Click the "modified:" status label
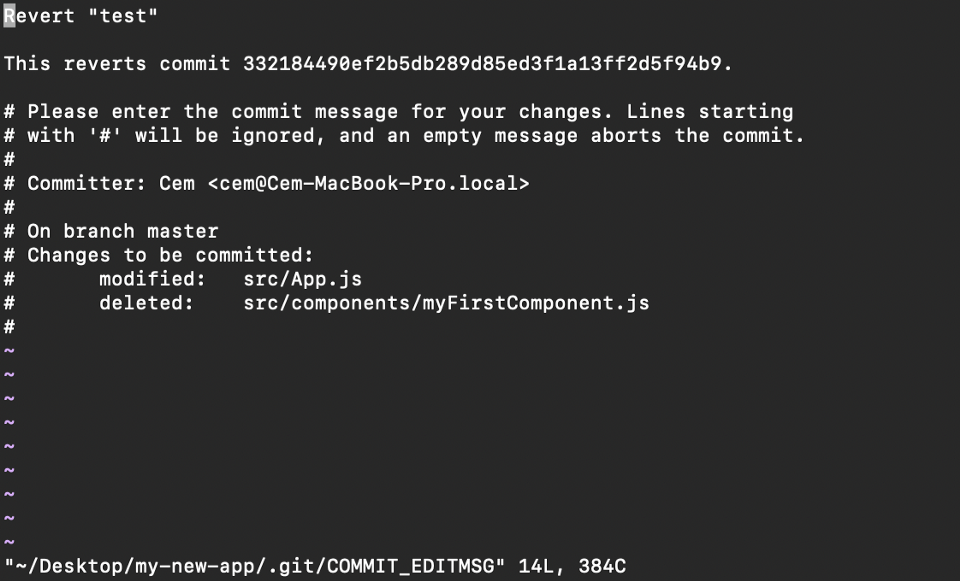The height and width of the screenshot is (581, 960). pos(146,280)
